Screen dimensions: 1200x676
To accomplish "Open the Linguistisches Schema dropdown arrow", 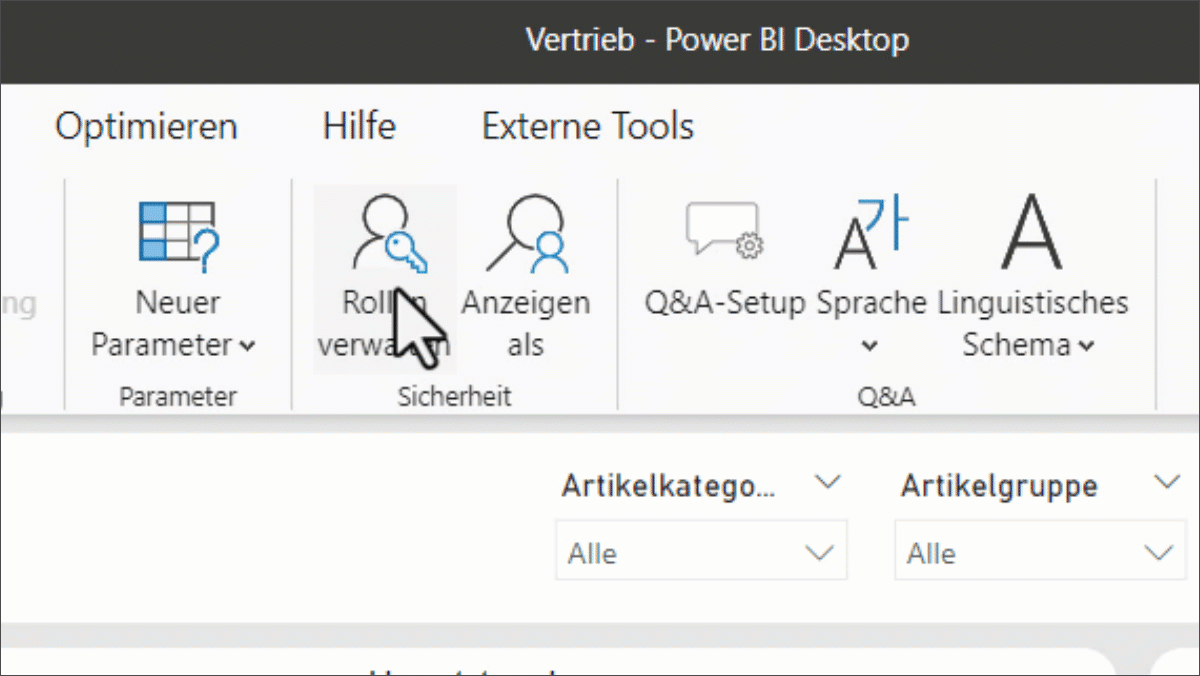I will pos(1086,347).
